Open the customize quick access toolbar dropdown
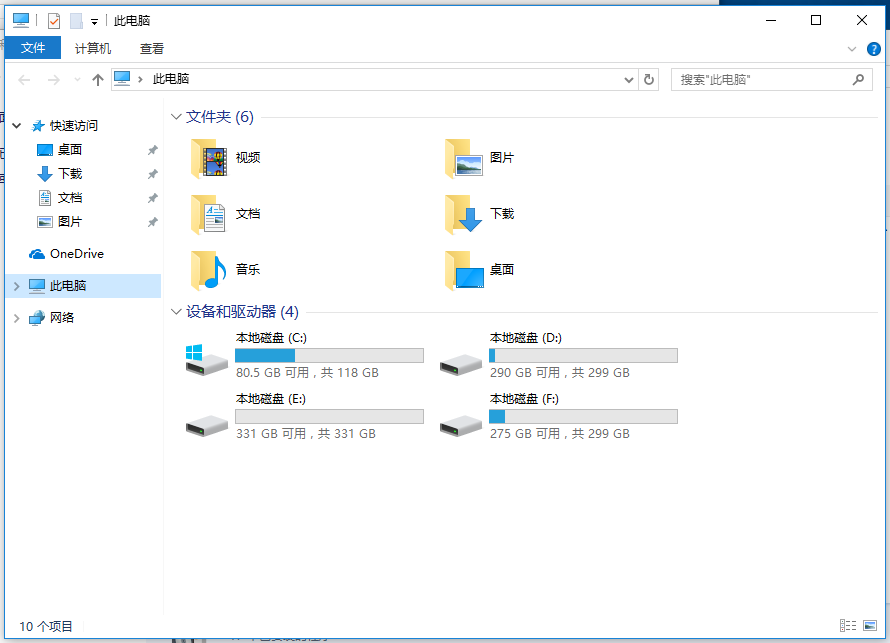The width and height of the screenshot is (890, 643). [94, 22]
